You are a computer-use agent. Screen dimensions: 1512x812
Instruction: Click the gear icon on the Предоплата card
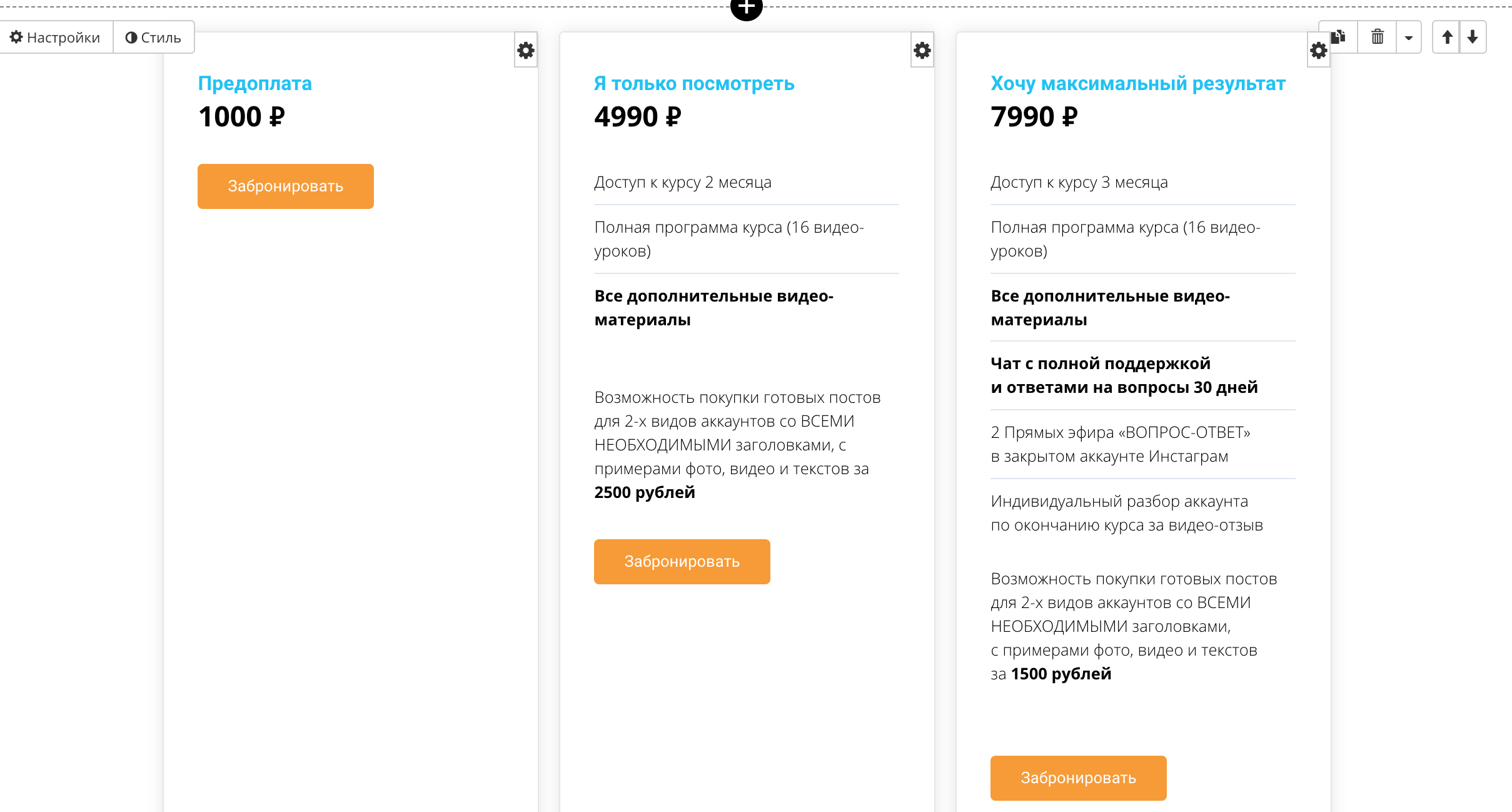point(526,50)
